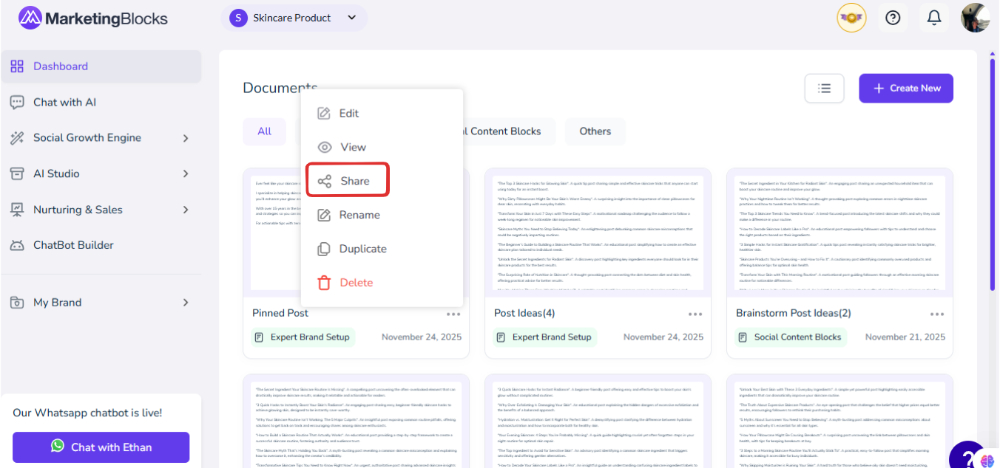Select the All filter tab
The width and height of the screenshot is (1000, 468).
(x=264, y=131)
